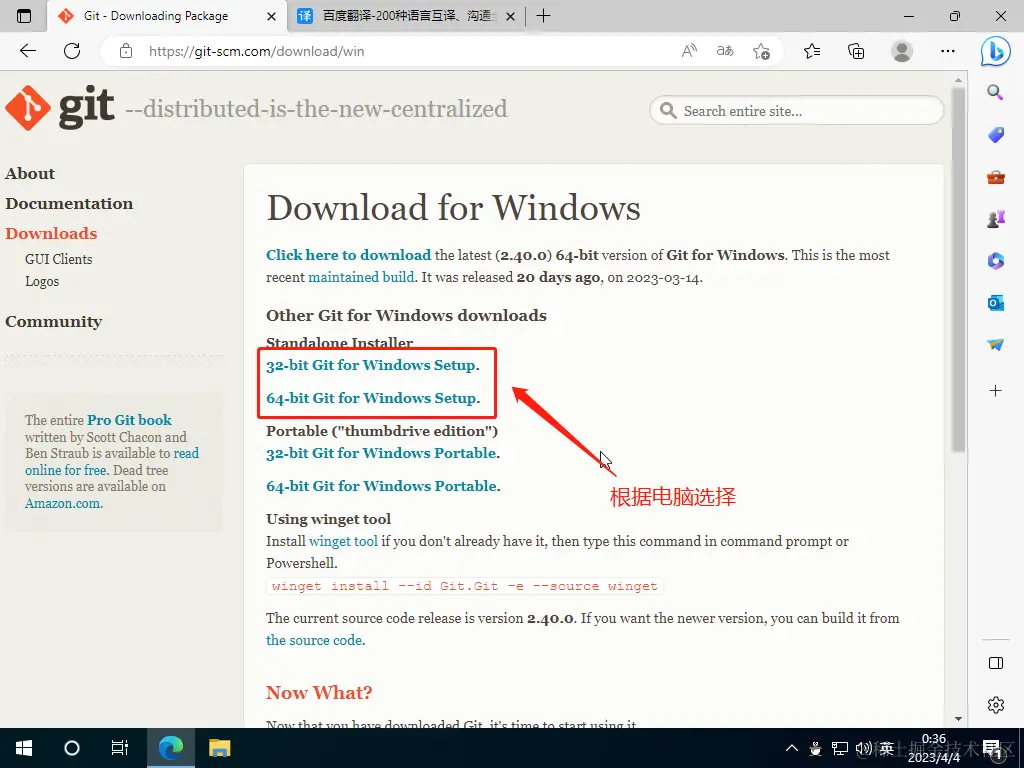The width and height of the screenshot is (1024, 768).
Task: Select the winget install command text
Action: pyautogui.click(x=464, y=586)
